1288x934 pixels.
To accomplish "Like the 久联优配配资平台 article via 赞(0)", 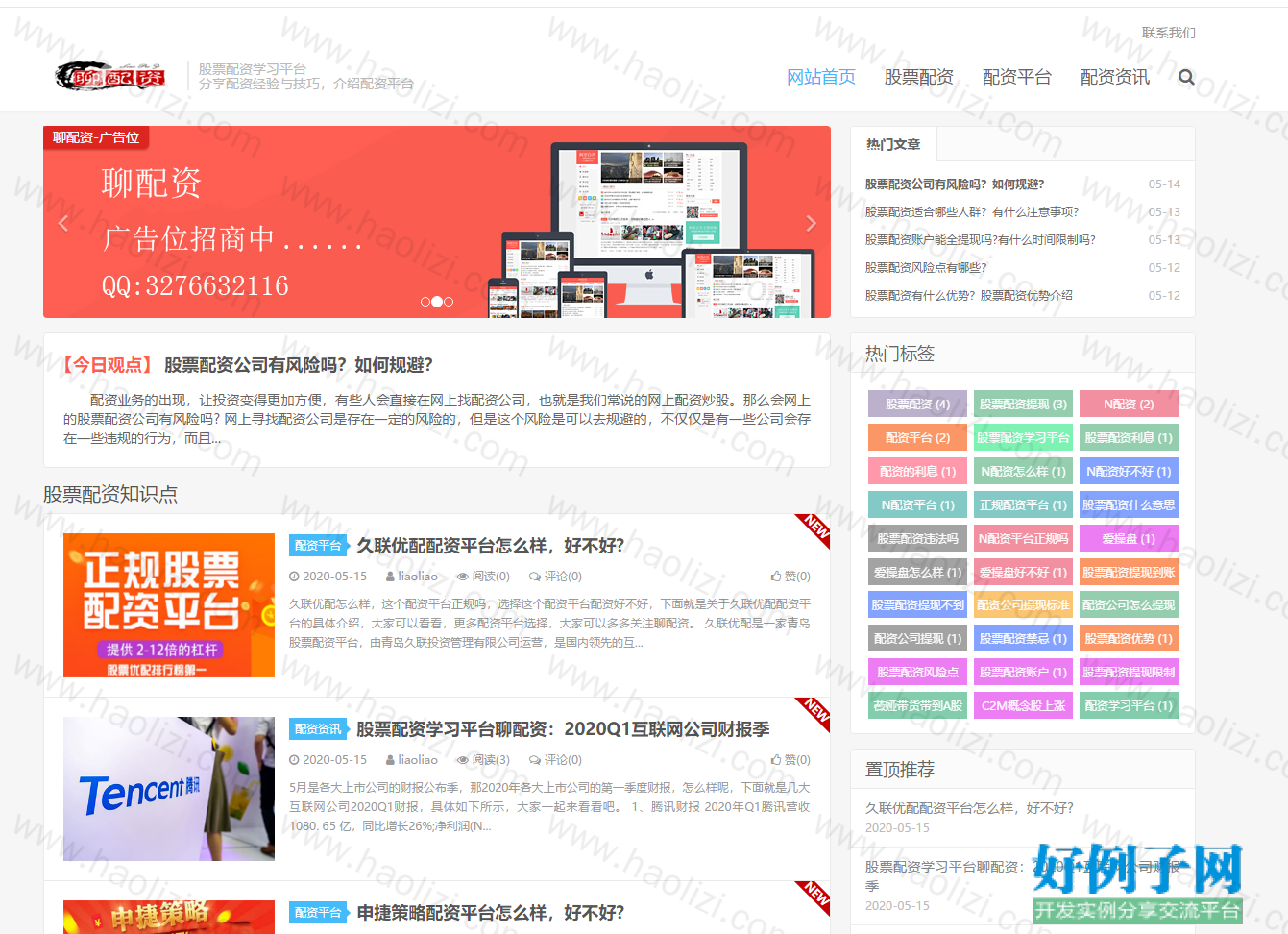I will pyautogui.click(x=790, y=577).
